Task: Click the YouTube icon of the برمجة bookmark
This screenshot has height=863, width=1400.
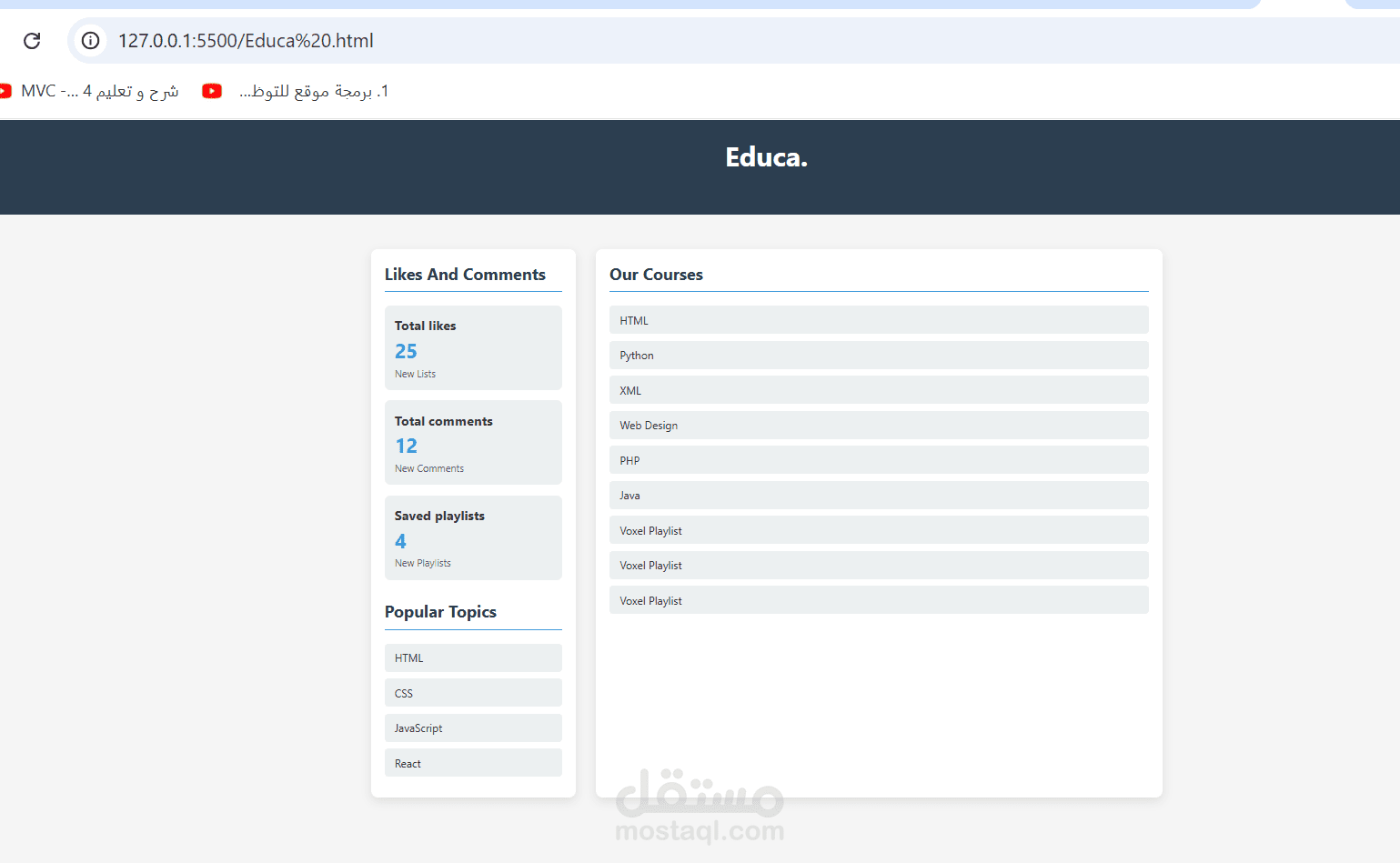Action: coord(212,91)
